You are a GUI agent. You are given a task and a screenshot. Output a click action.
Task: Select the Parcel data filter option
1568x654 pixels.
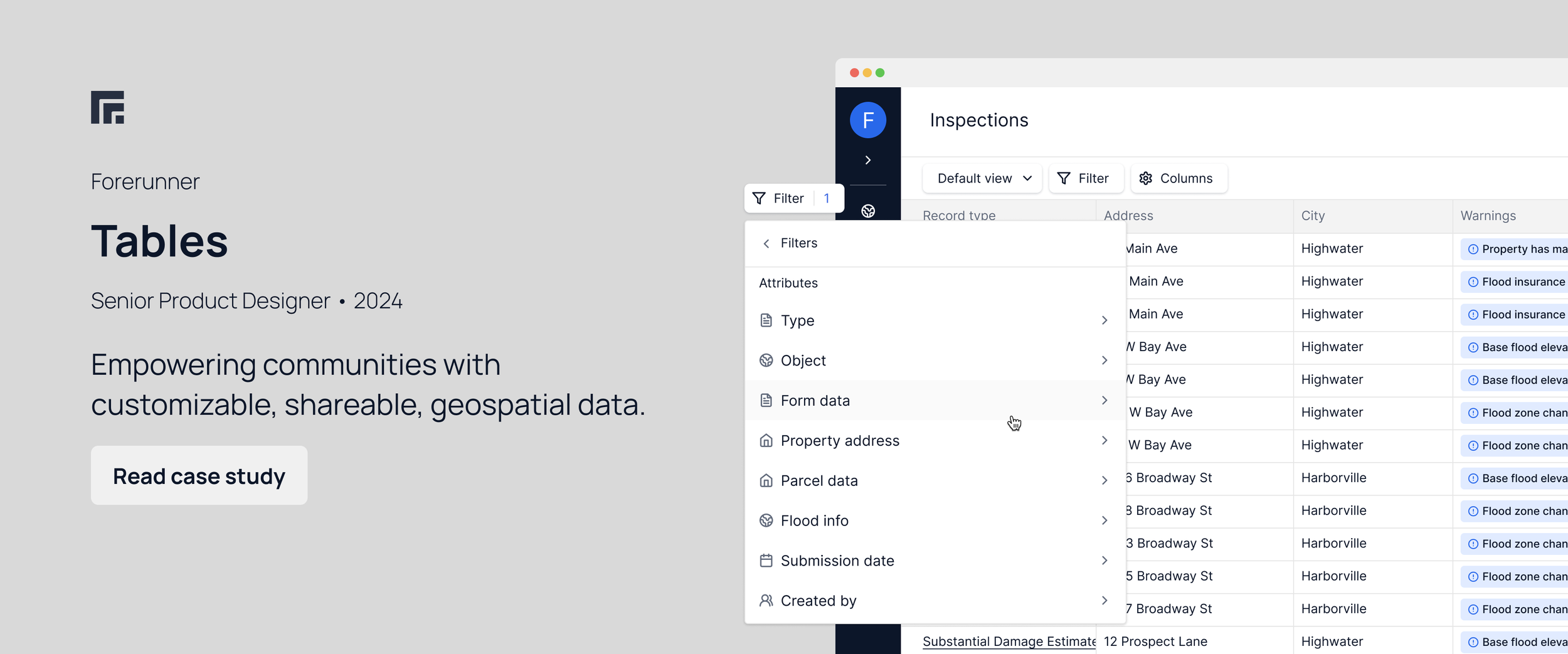[935, 481]
